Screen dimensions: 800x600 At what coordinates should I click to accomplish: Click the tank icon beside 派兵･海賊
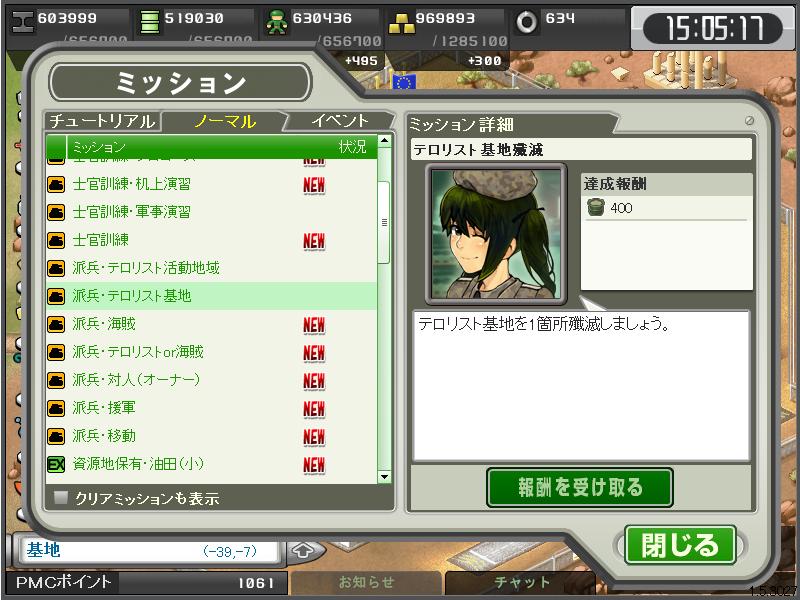click(x=56, y=324)
